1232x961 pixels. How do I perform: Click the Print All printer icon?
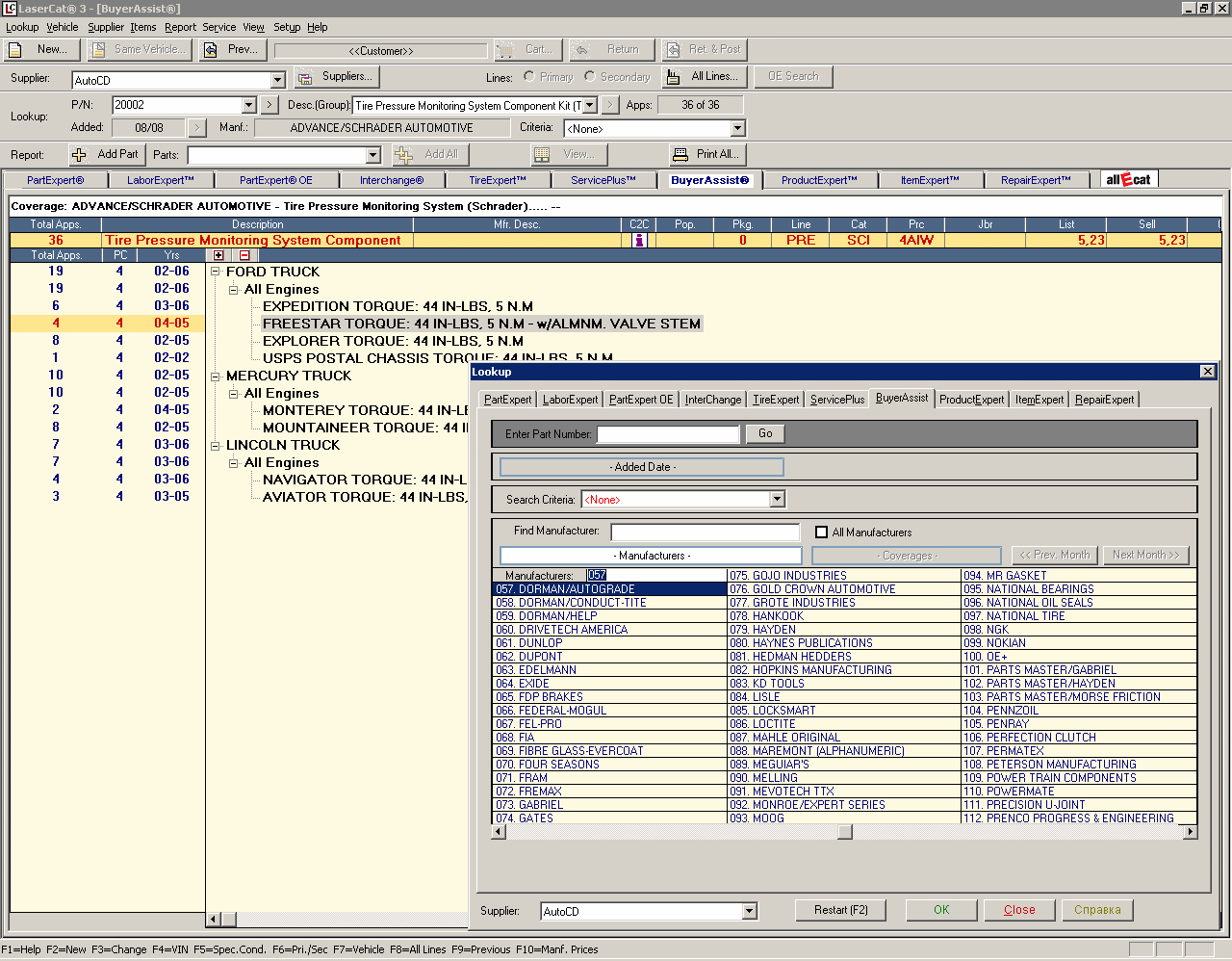(680, 154)
